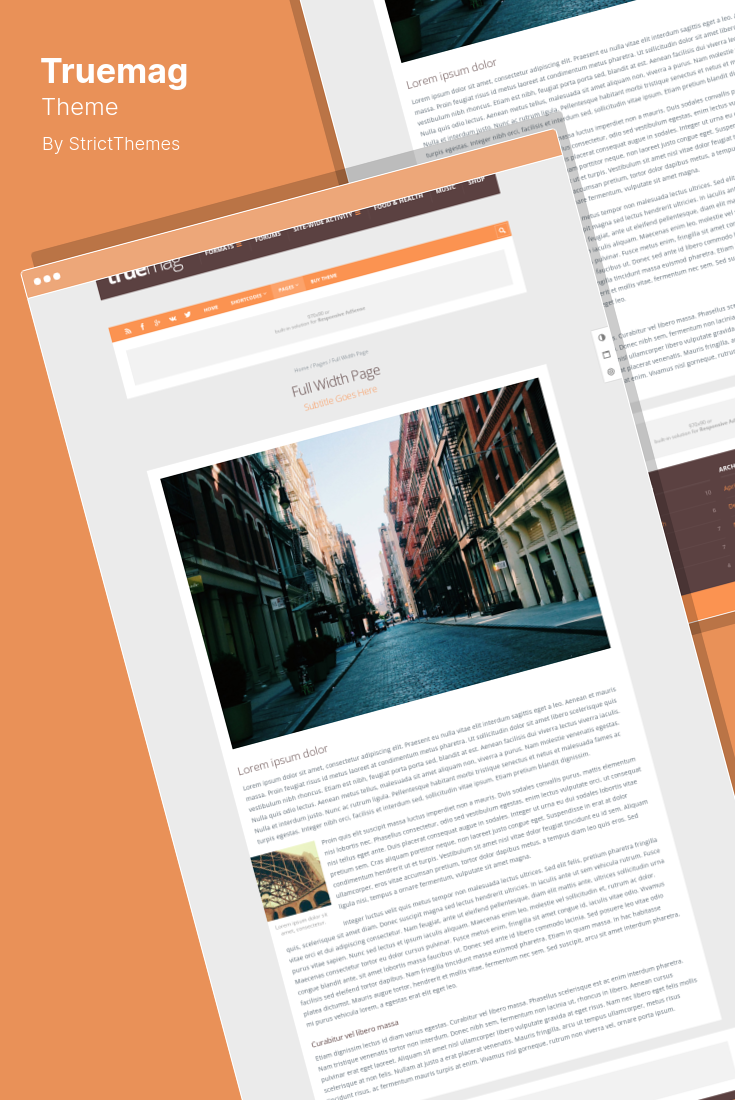Image resolution: width=735 pixels, height=1100 pixels.
Task: Click the "Full Width Page" heading
Action: [336, 380]
